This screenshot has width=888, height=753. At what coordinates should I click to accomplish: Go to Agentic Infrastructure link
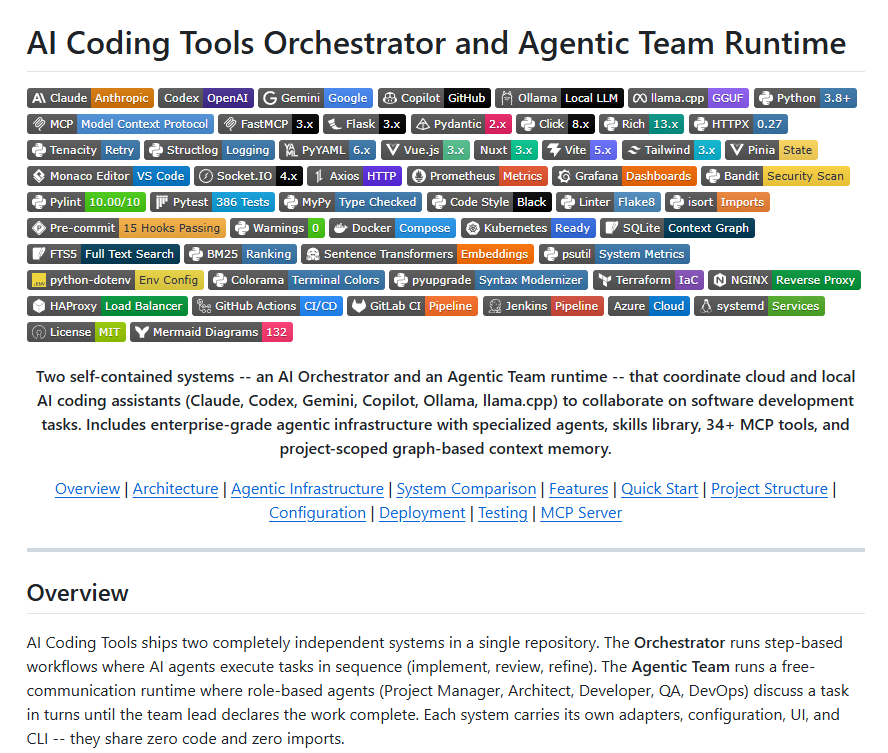pyautogui.click(x=307, y=489)
